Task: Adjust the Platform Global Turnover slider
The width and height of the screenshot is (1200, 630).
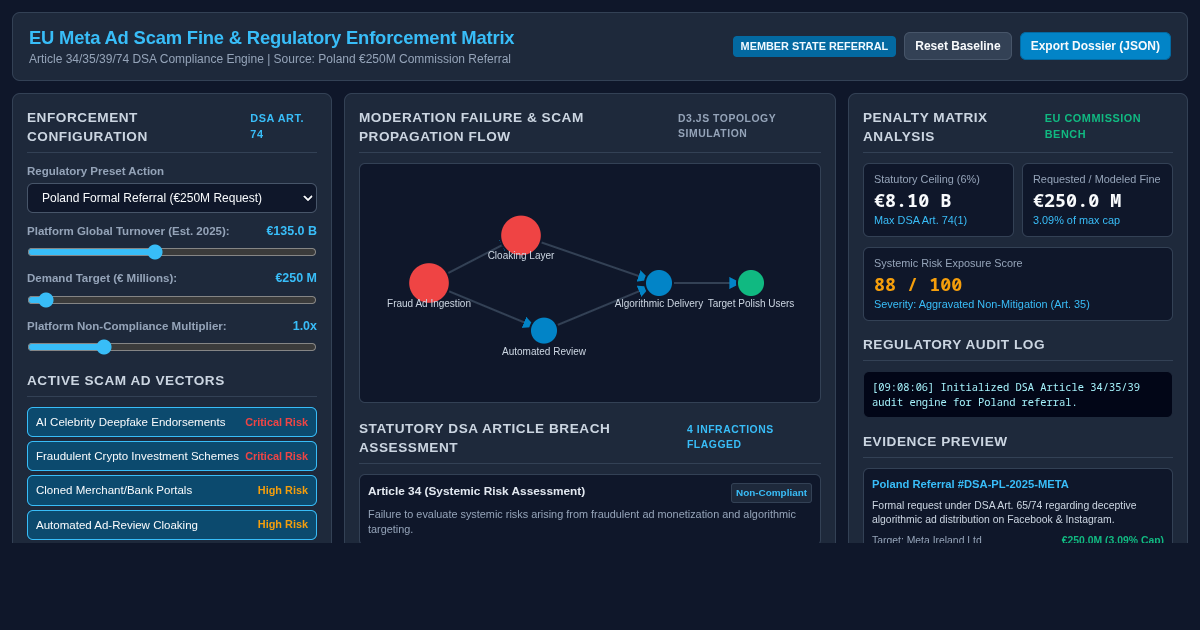Action: pyautogui.click(x=172, y=252)
